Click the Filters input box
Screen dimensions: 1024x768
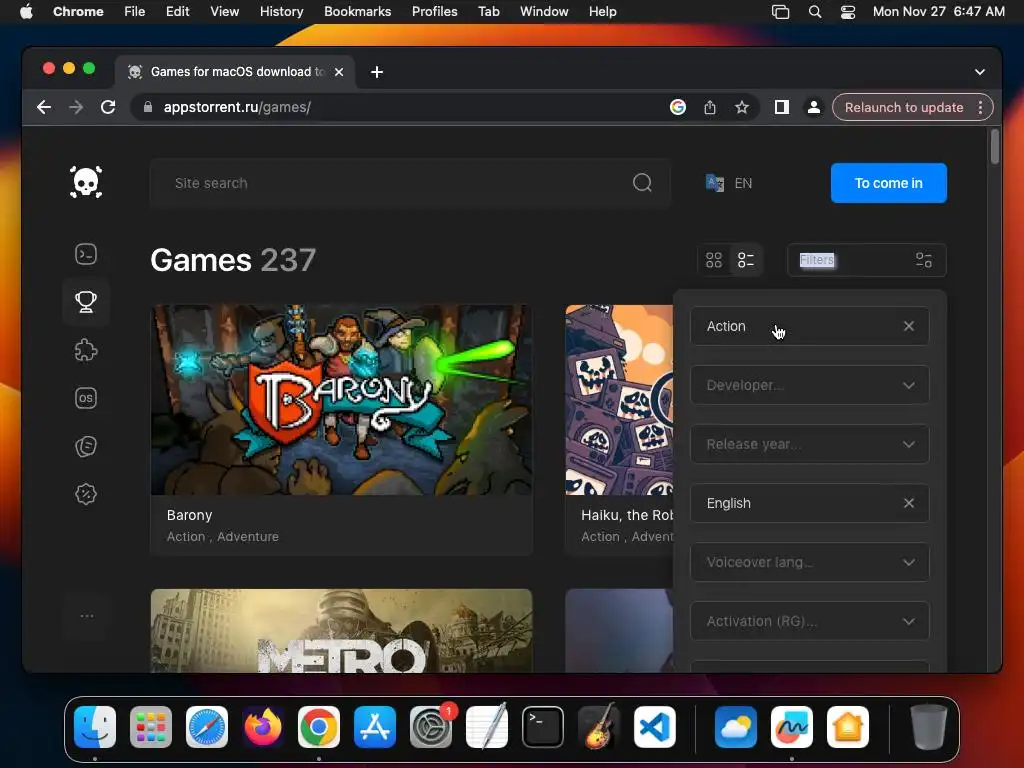(867, 260)
